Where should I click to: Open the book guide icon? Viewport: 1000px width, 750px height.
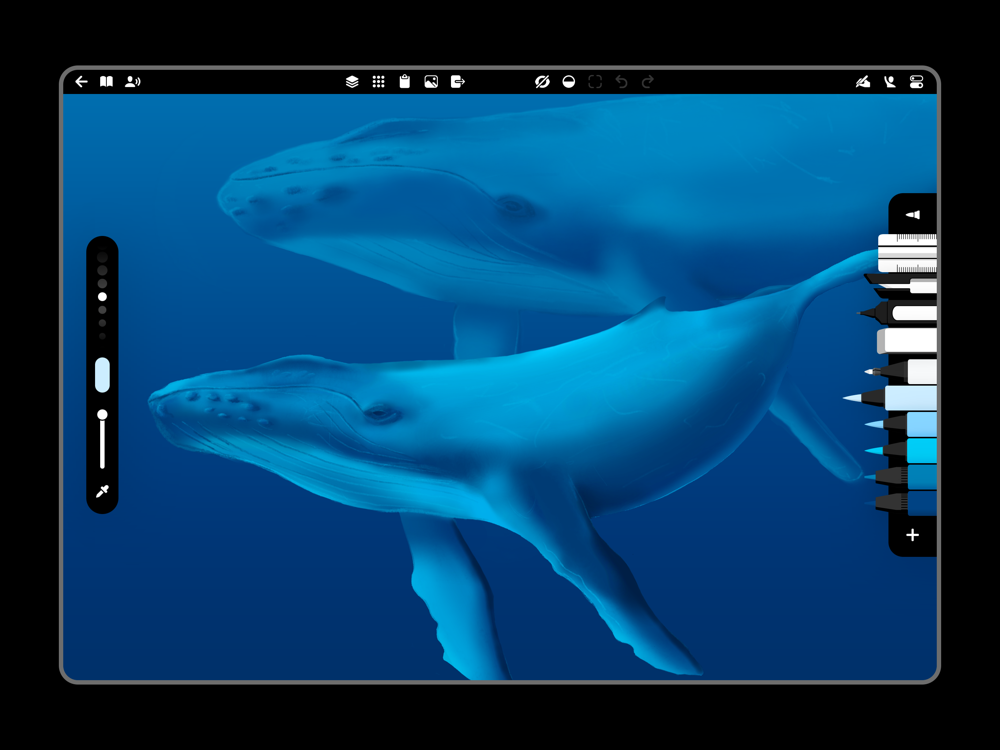pos(107,82)
